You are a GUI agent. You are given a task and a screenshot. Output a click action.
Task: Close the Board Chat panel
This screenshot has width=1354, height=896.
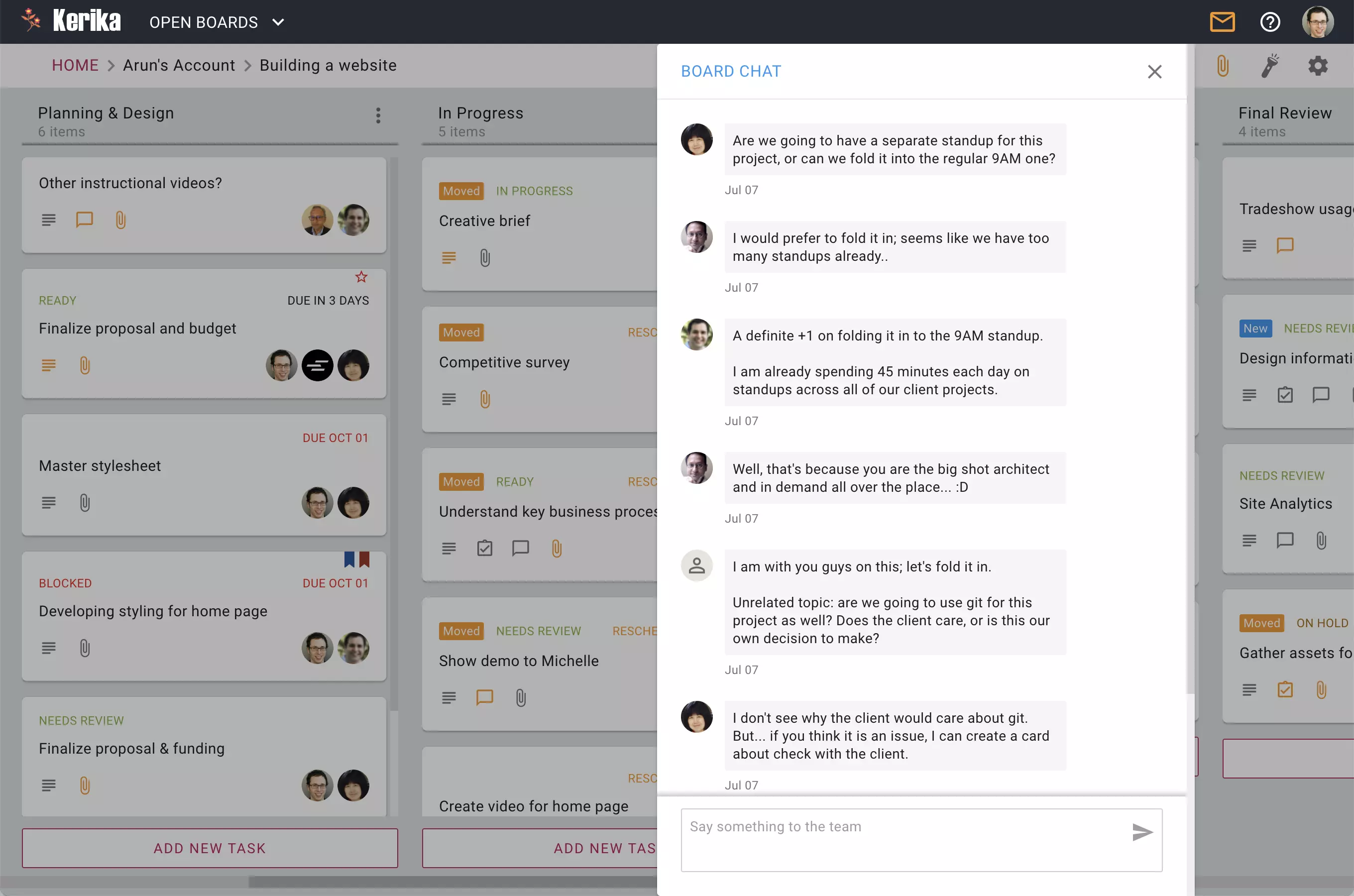1154,71
